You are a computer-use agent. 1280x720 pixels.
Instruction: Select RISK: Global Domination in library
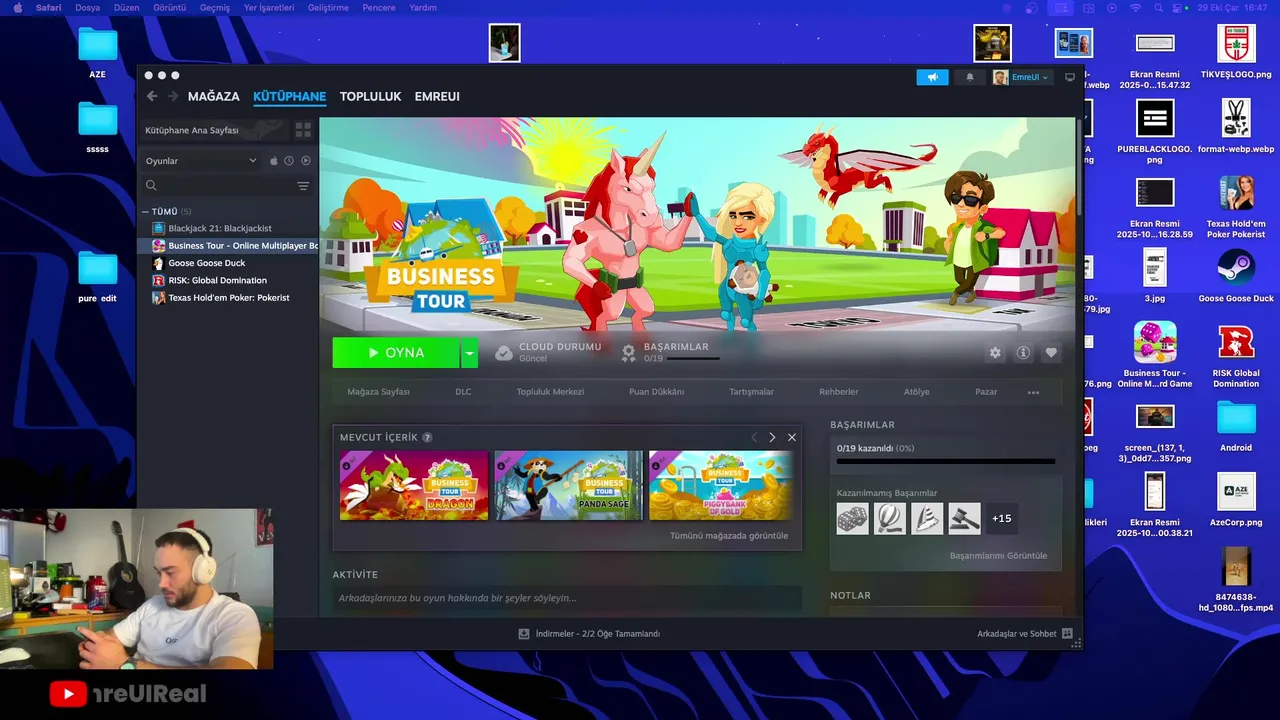(217, 280)
